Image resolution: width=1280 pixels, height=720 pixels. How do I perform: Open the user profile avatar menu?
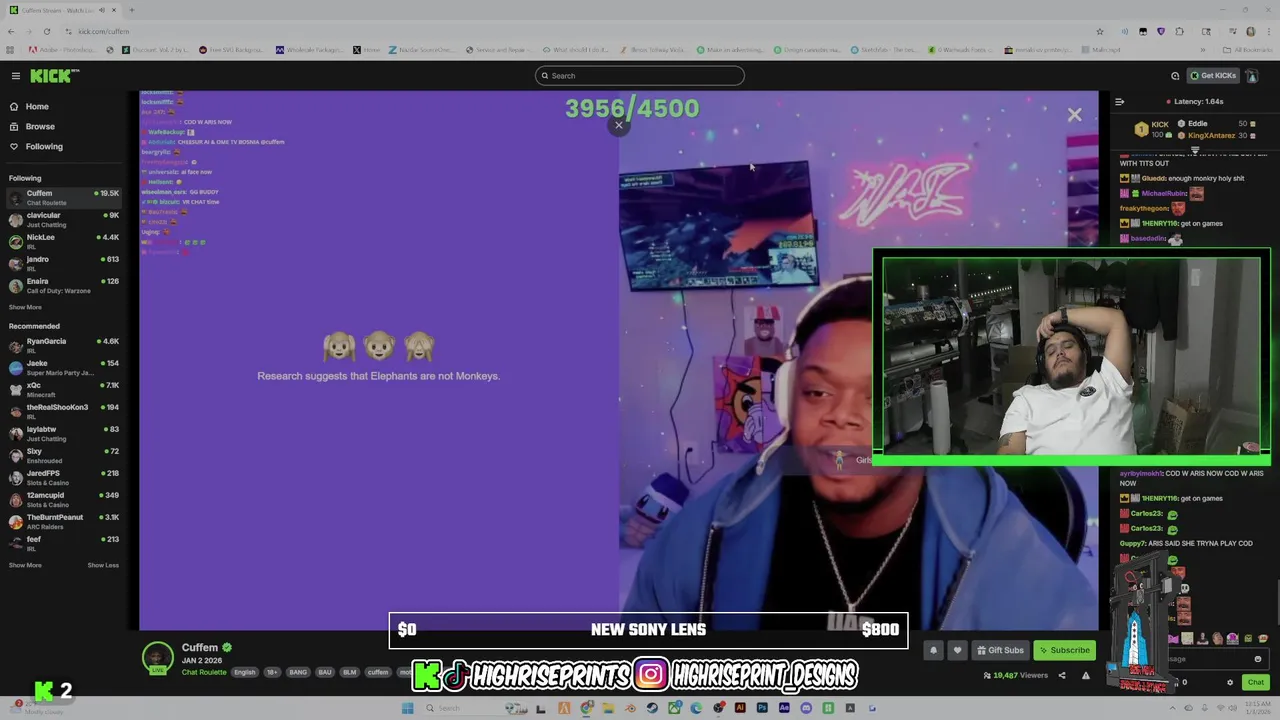(x=1252, y=76)
